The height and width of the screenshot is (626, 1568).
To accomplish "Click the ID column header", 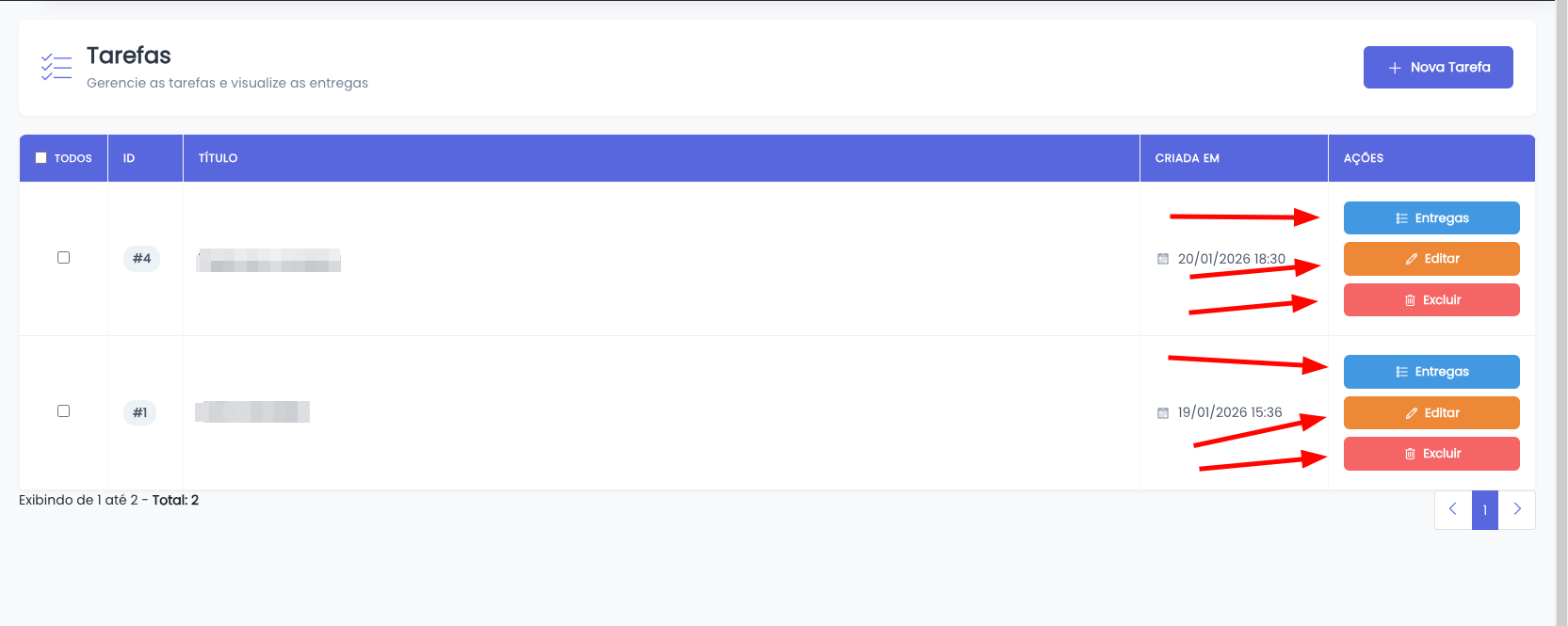I will point(129,158).
